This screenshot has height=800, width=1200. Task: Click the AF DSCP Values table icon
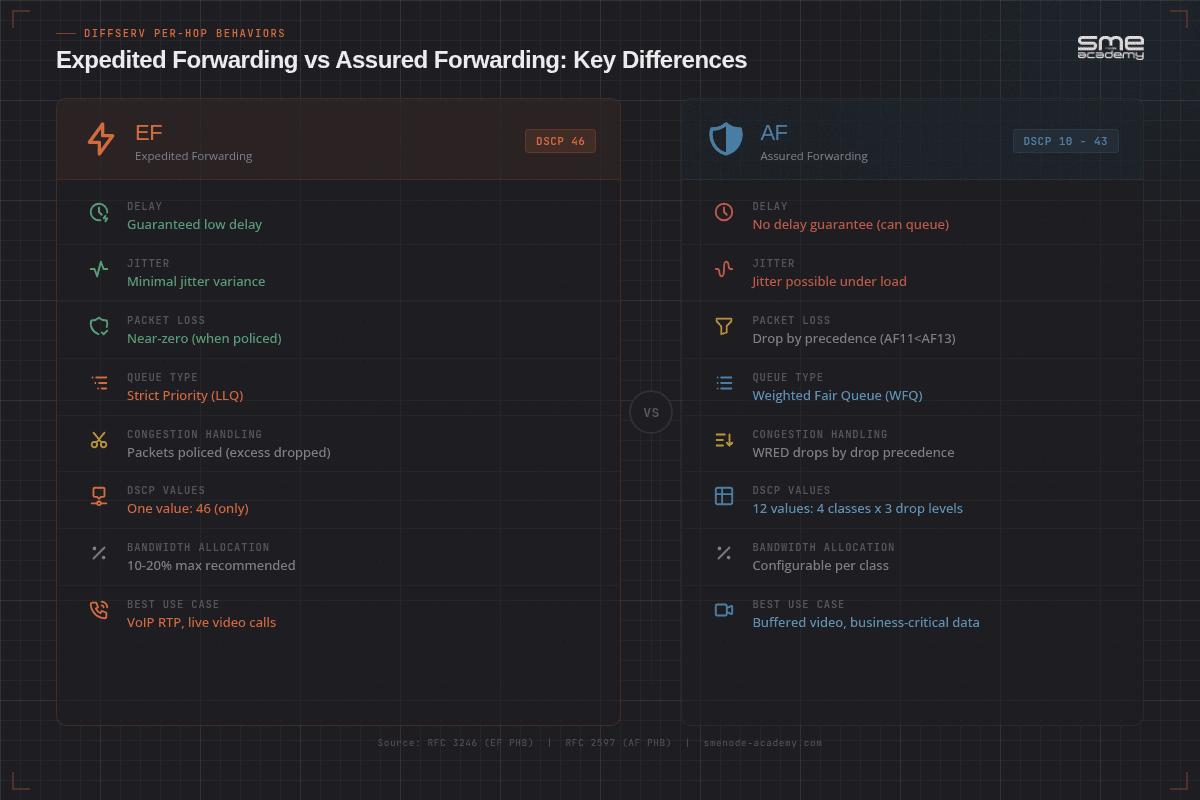(724, 496)
